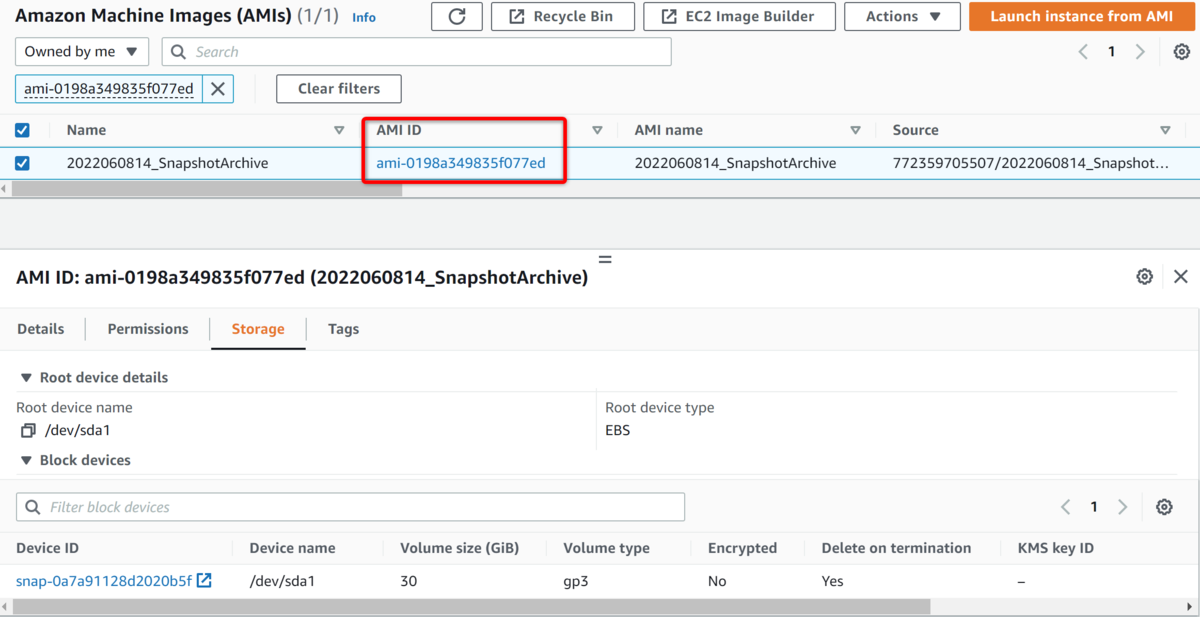Close the AMI detail panel
The height and width of the screenshot is (617, 1200).
(x=1181, y=277)
